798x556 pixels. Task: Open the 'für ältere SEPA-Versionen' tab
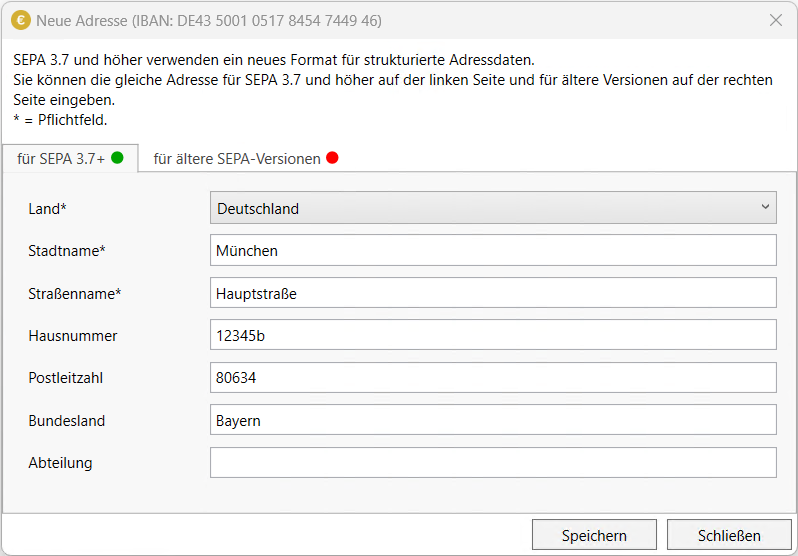pos(246,158)
